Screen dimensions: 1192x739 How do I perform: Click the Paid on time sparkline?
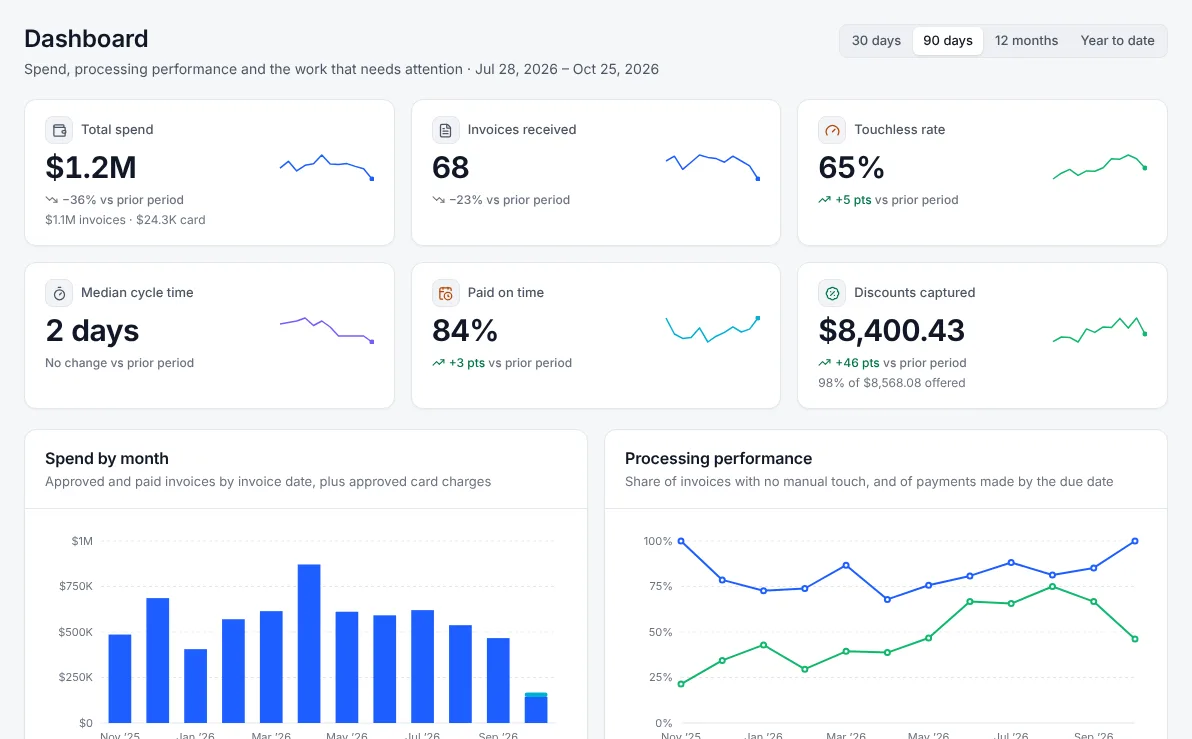point(713,330)
